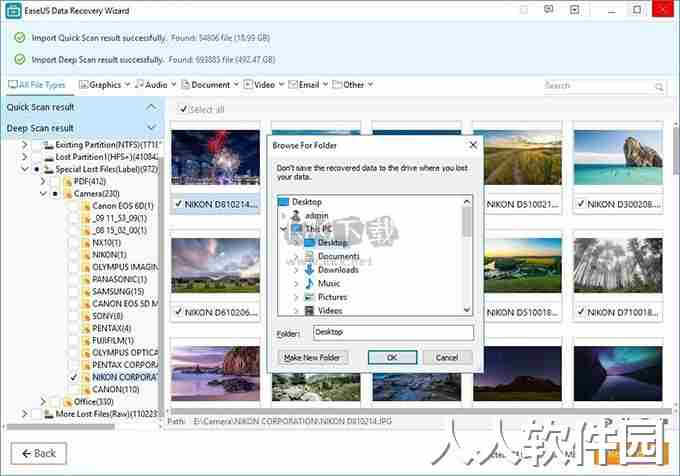Collapse the Camera(230) tree node
The image size is (680, 476).
43,193
